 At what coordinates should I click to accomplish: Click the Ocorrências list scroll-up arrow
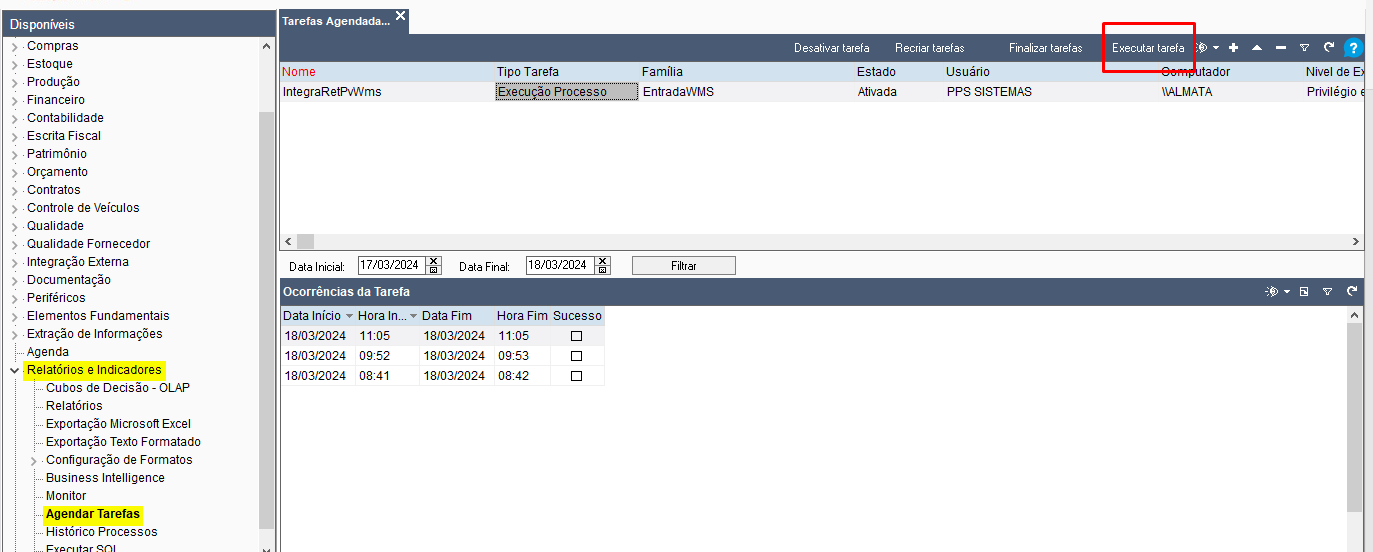pos(1355,315)
